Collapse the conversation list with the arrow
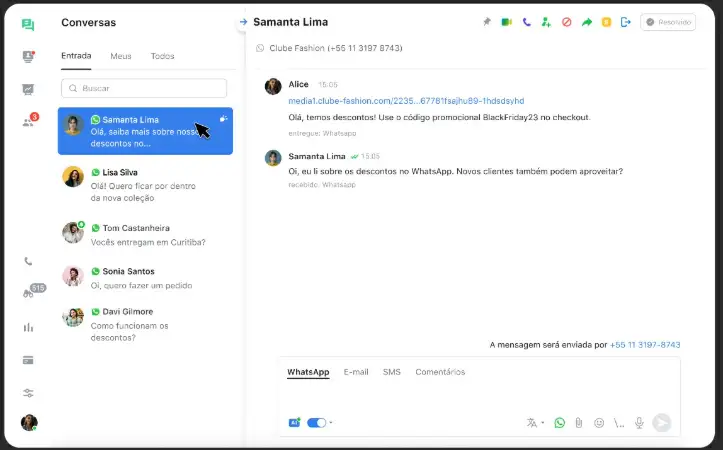723x450 pixels. pos(242,22)
